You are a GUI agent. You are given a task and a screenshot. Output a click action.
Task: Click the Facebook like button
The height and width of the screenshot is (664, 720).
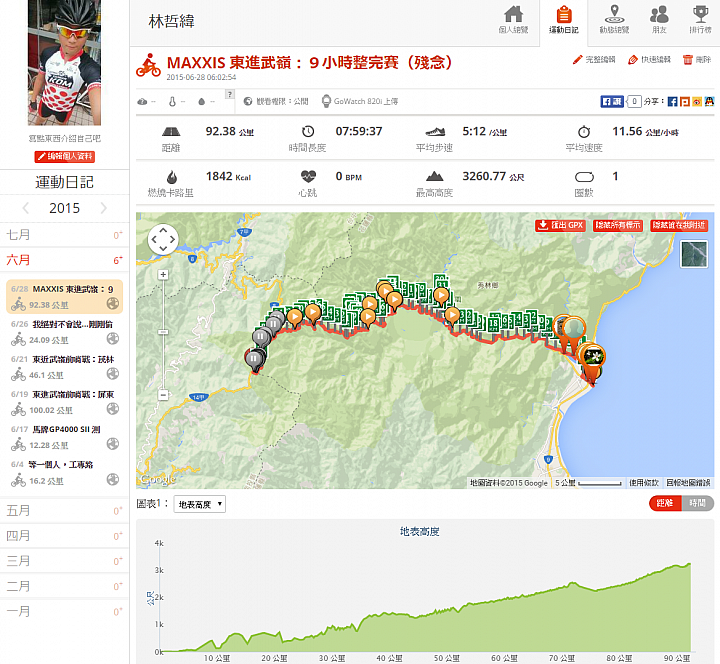(x=612, y=101)
